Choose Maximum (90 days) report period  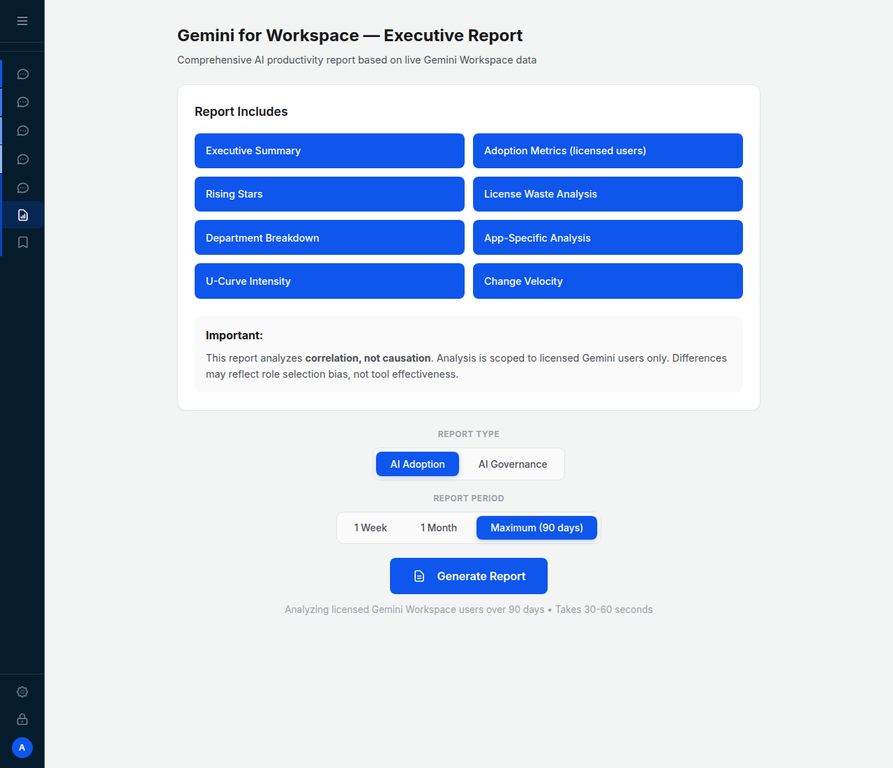click(x=536, y=528)
